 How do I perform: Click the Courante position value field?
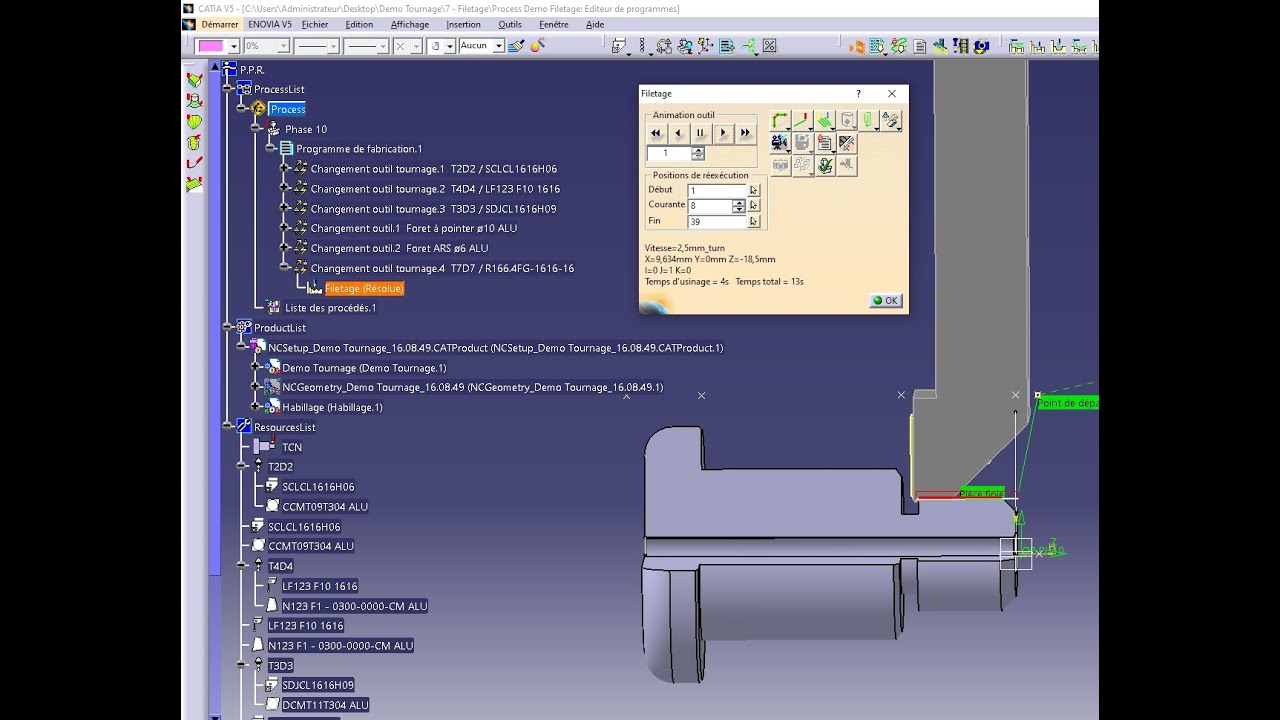pos(709,206)
